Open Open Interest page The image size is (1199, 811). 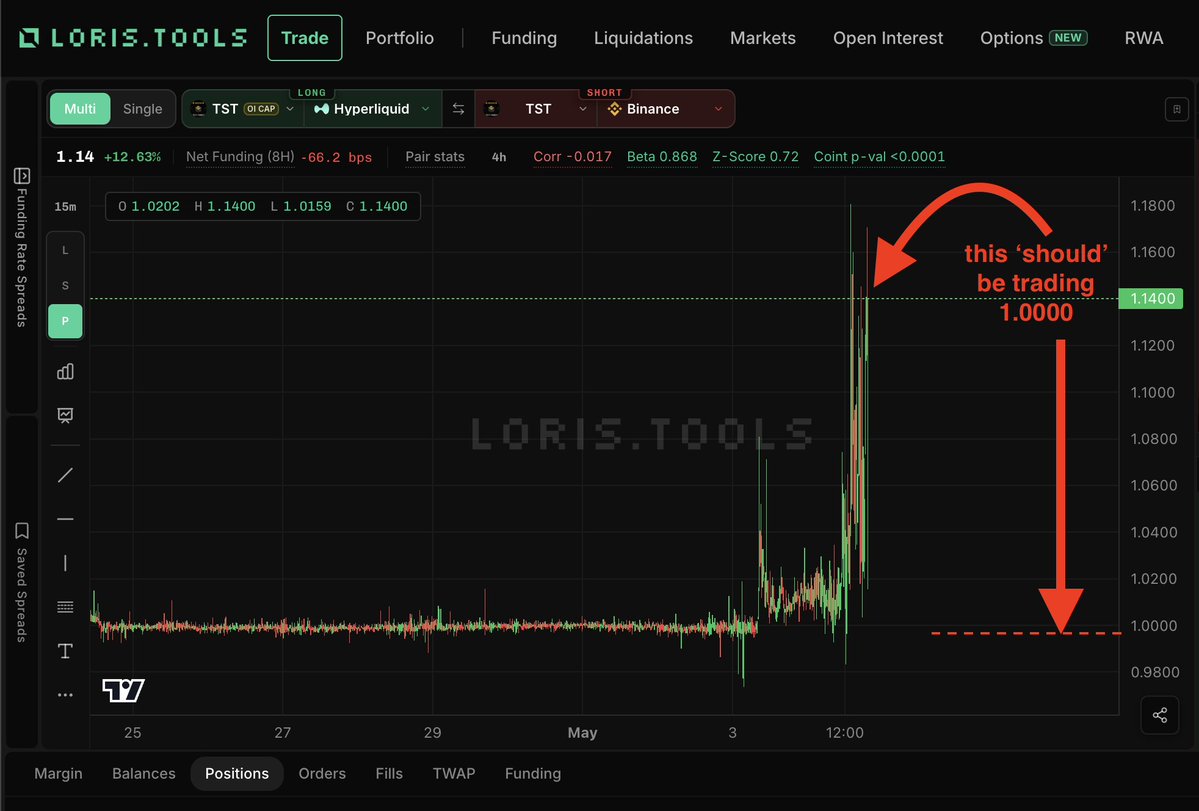pos(888,37)
